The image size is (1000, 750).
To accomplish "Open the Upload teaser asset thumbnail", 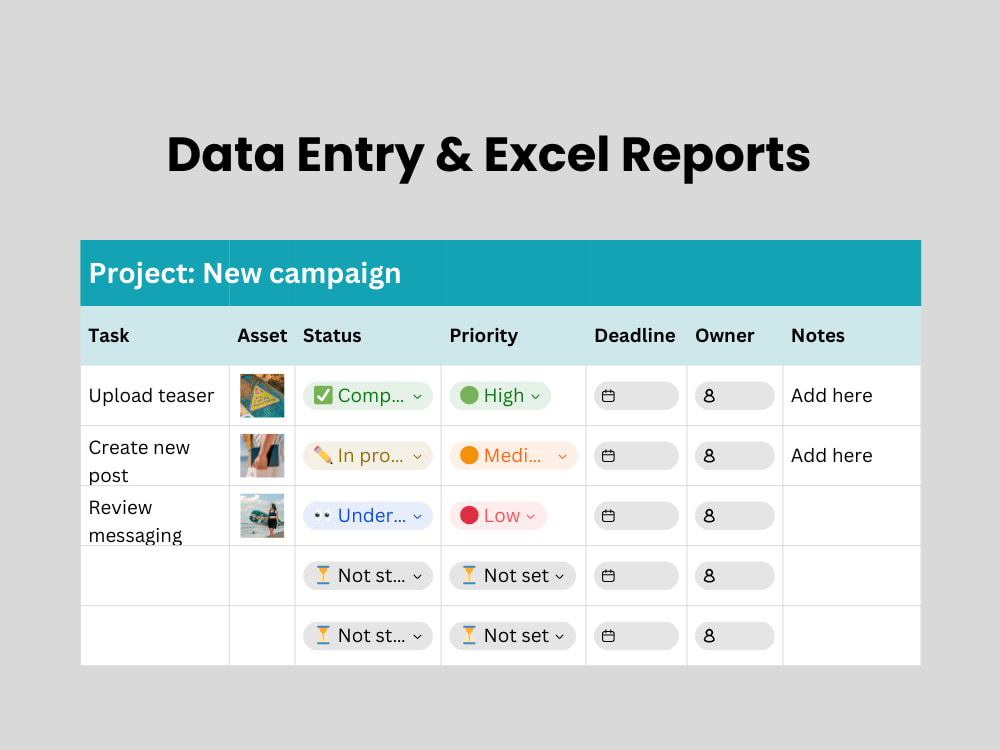I will (x=262, y=395).
